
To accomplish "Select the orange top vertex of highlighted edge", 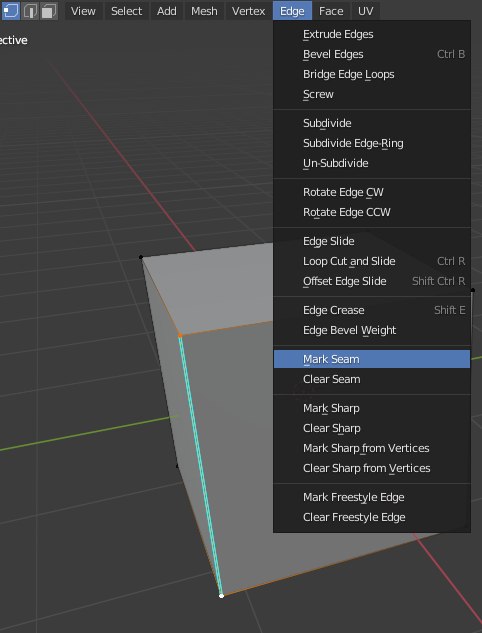I will 180,335.
